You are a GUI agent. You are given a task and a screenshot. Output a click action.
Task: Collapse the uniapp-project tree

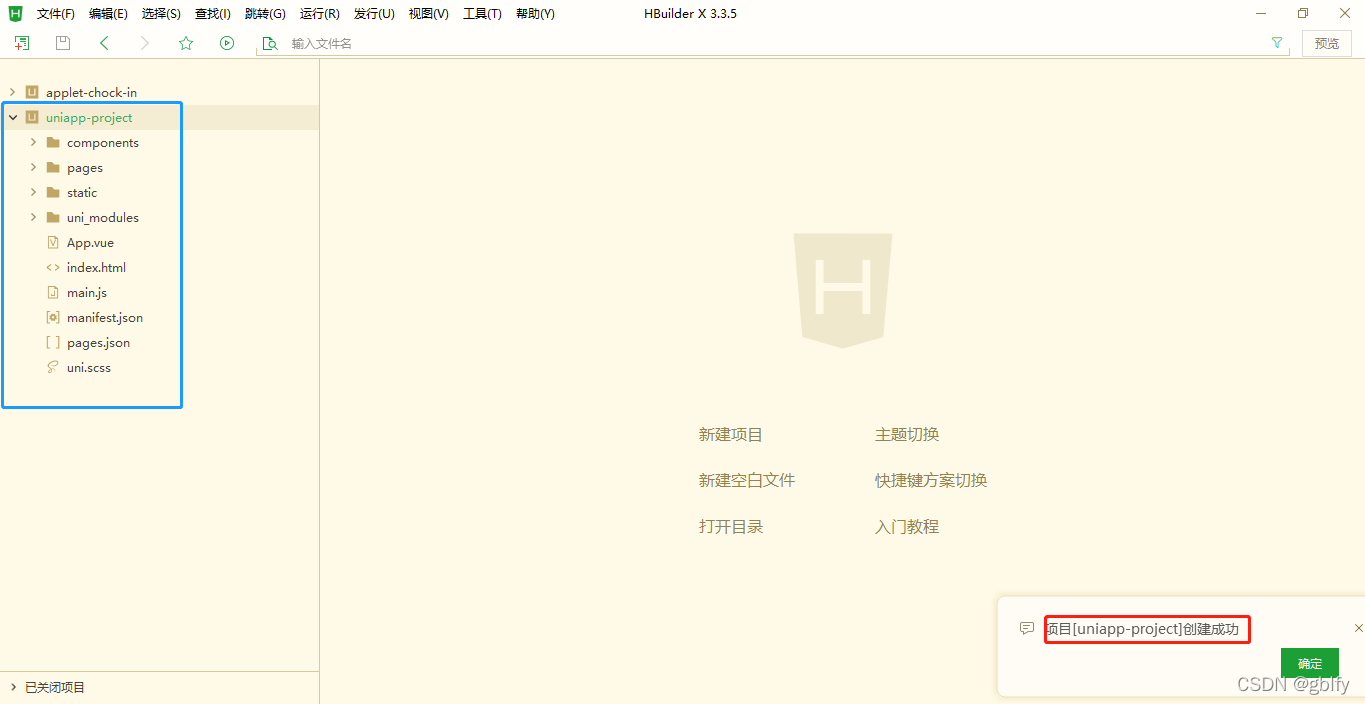click(12, 117)
